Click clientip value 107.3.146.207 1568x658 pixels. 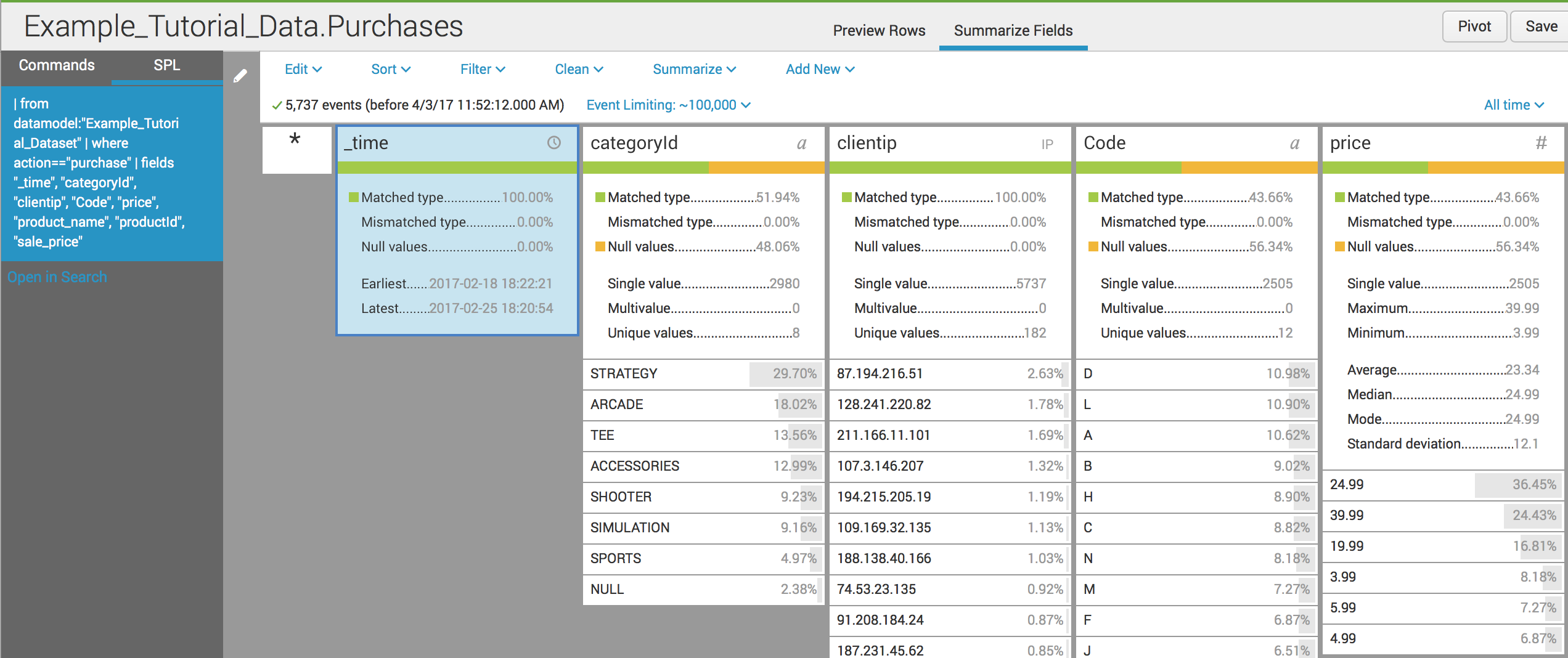pos(950,466)
